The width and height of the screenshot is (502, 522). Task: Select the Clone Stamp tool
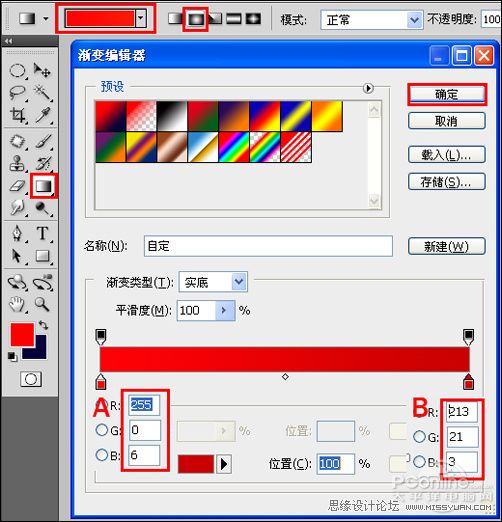(17, 163)
